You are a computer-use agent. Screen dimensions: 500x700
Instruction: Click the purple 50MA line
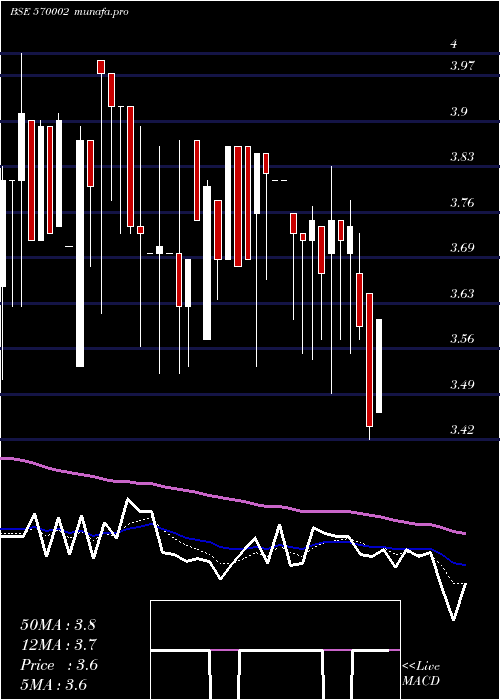click(x=232, y=499)
